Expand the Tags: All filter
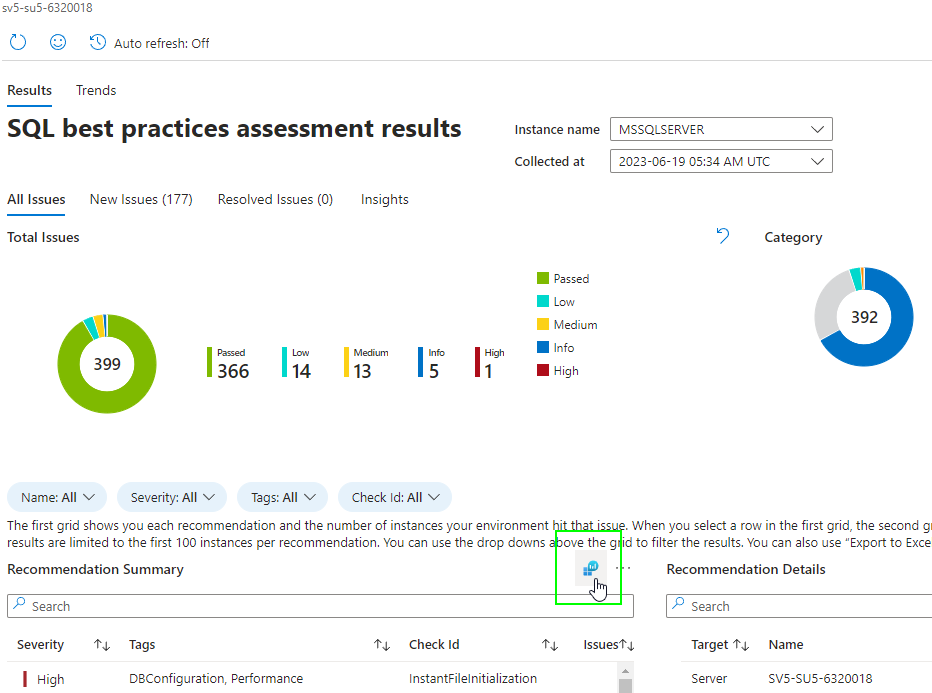Image resolution: width=932 pixels, height=693 pixels. [282, 497]
